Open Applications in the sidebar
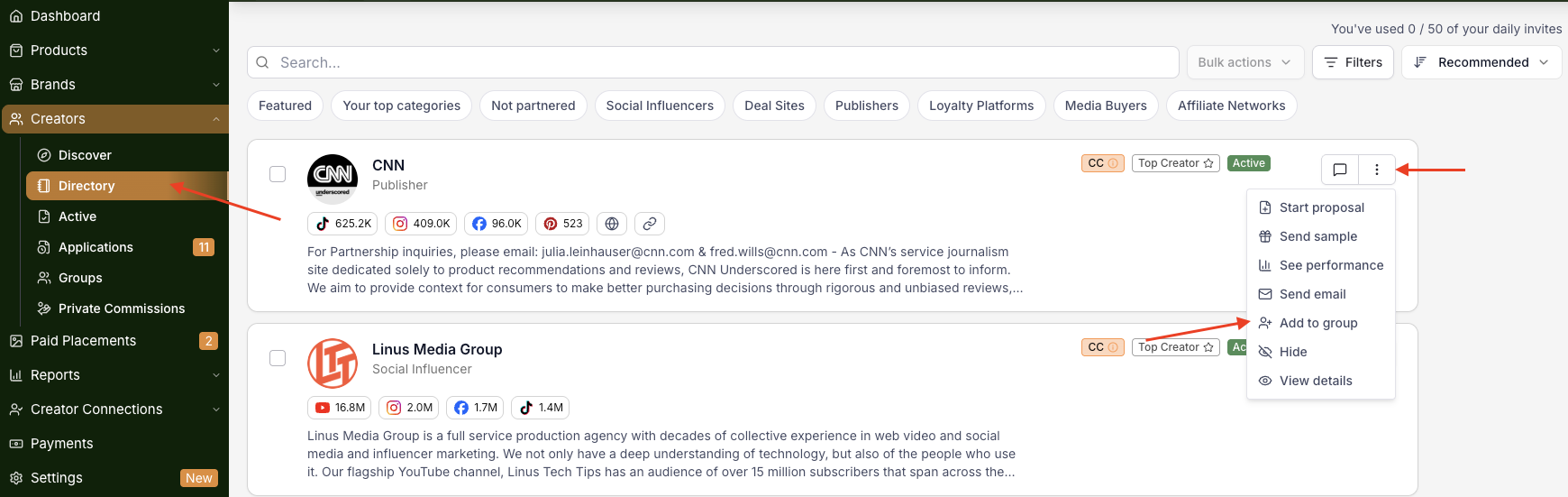 [96, 247]
